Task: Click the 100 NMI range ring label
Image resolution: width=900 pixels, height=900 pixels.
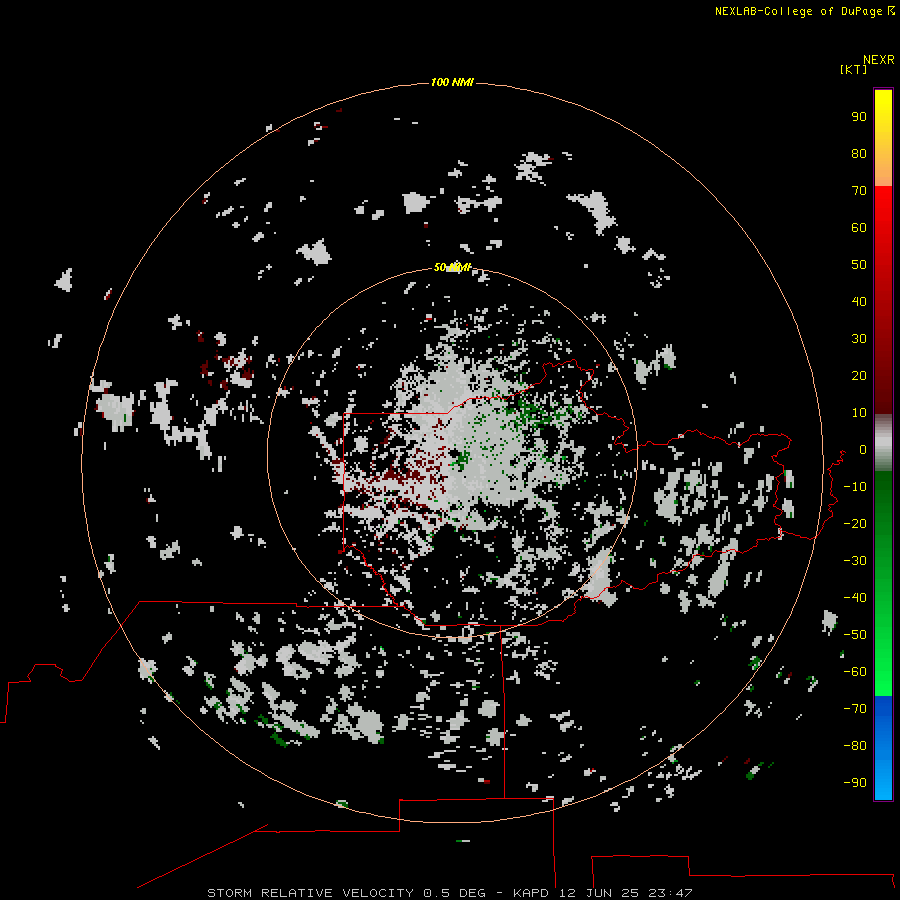Action: pyautogui.click(x=452, y=83)
